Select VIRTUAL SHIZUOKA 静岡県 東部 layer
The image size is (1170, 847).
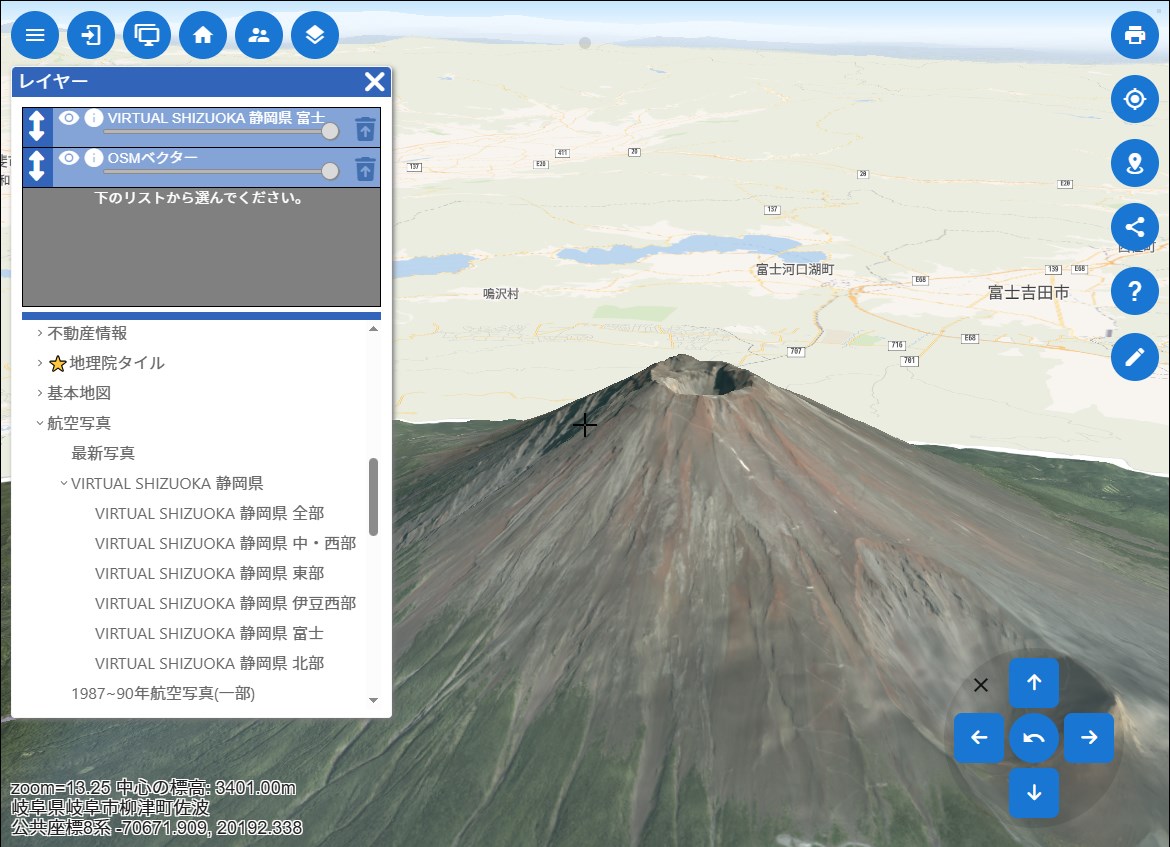click(209, 573)
